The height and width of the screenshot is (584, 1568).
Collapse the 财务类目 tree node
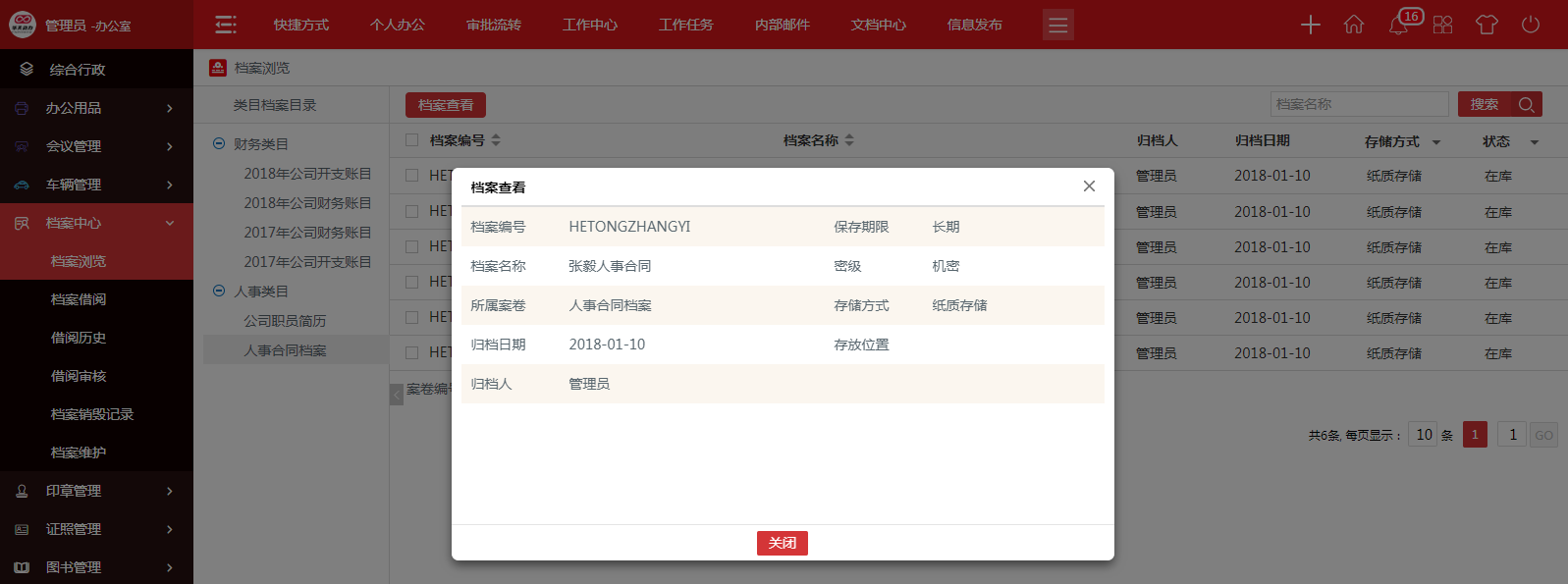coord(219,144)
